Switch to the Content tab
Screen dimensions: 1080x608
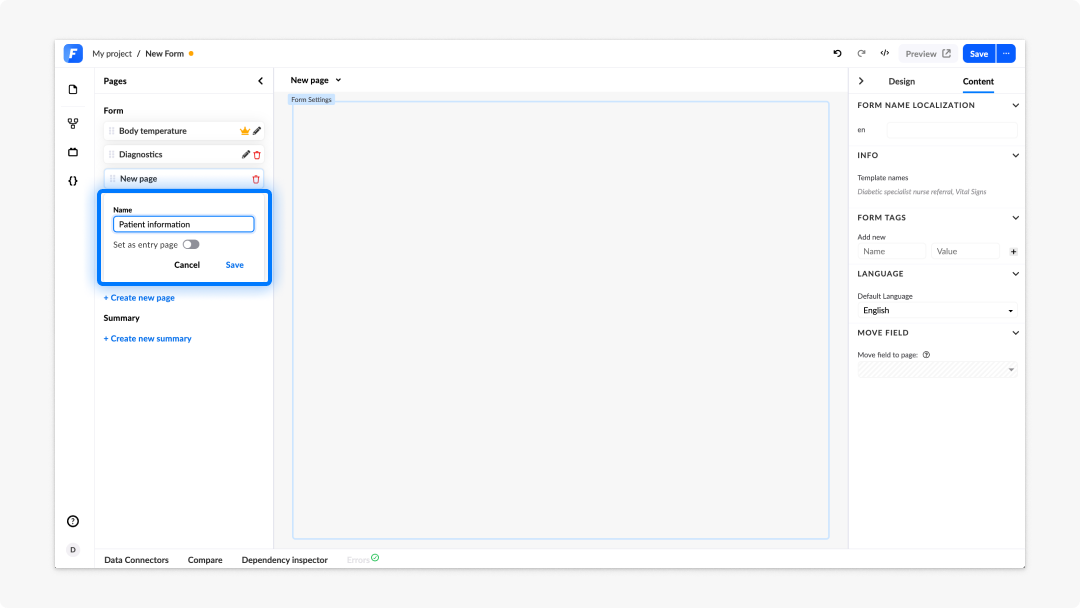[x=978, y=81]
